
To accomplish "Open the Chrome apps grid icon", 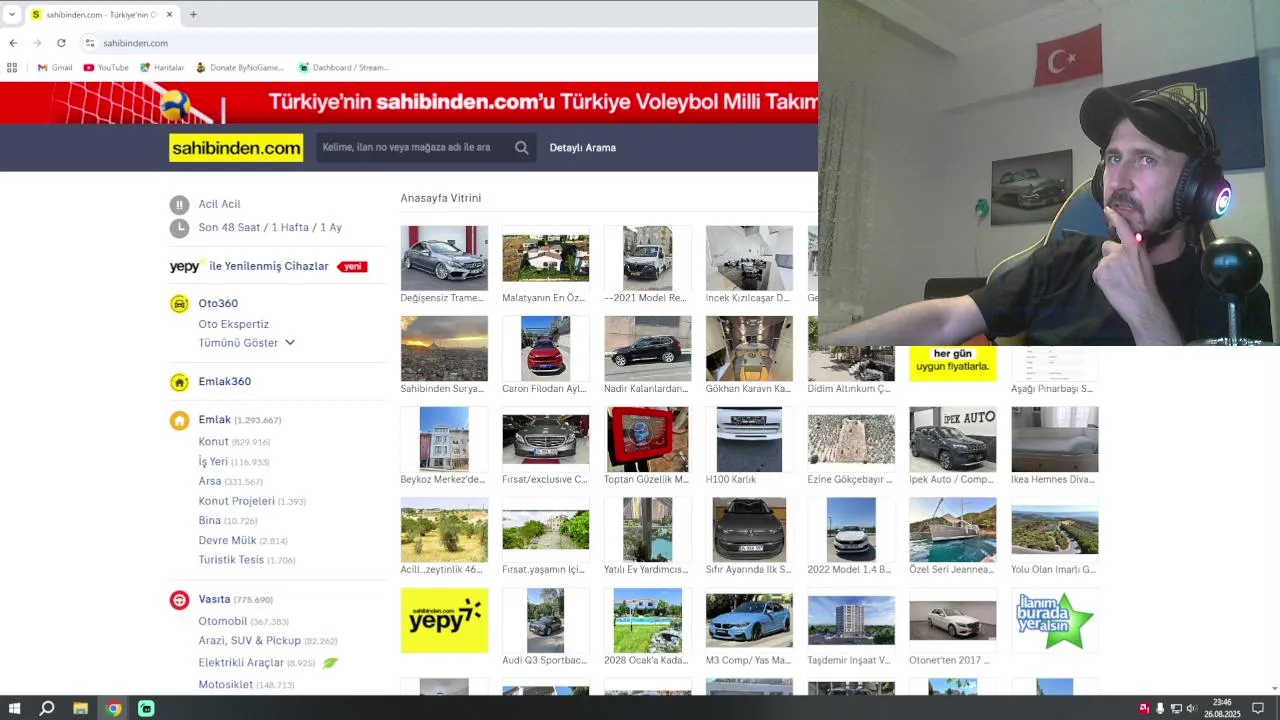I will click(12, 68).
